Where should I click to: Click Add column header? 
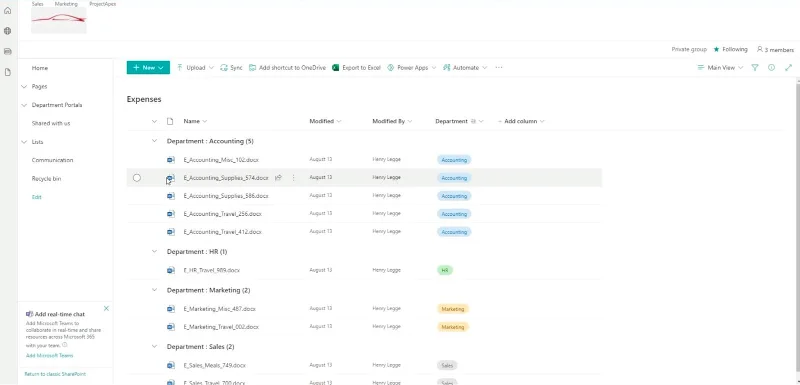tap(520, 121)
